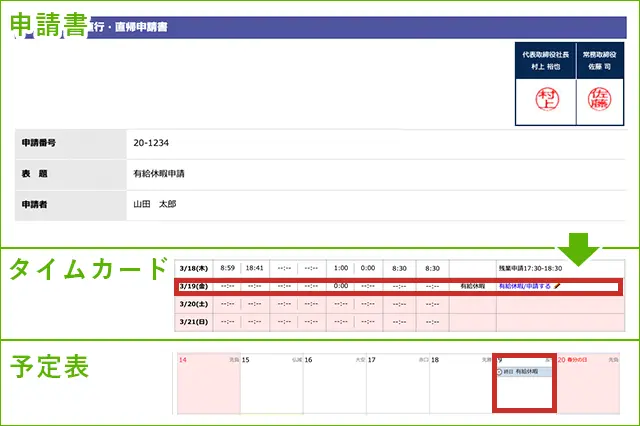Open the 有給休暇/申請する link on 3/19
Viewport: 640px width, 426px height.
click(x=525, y=286)
